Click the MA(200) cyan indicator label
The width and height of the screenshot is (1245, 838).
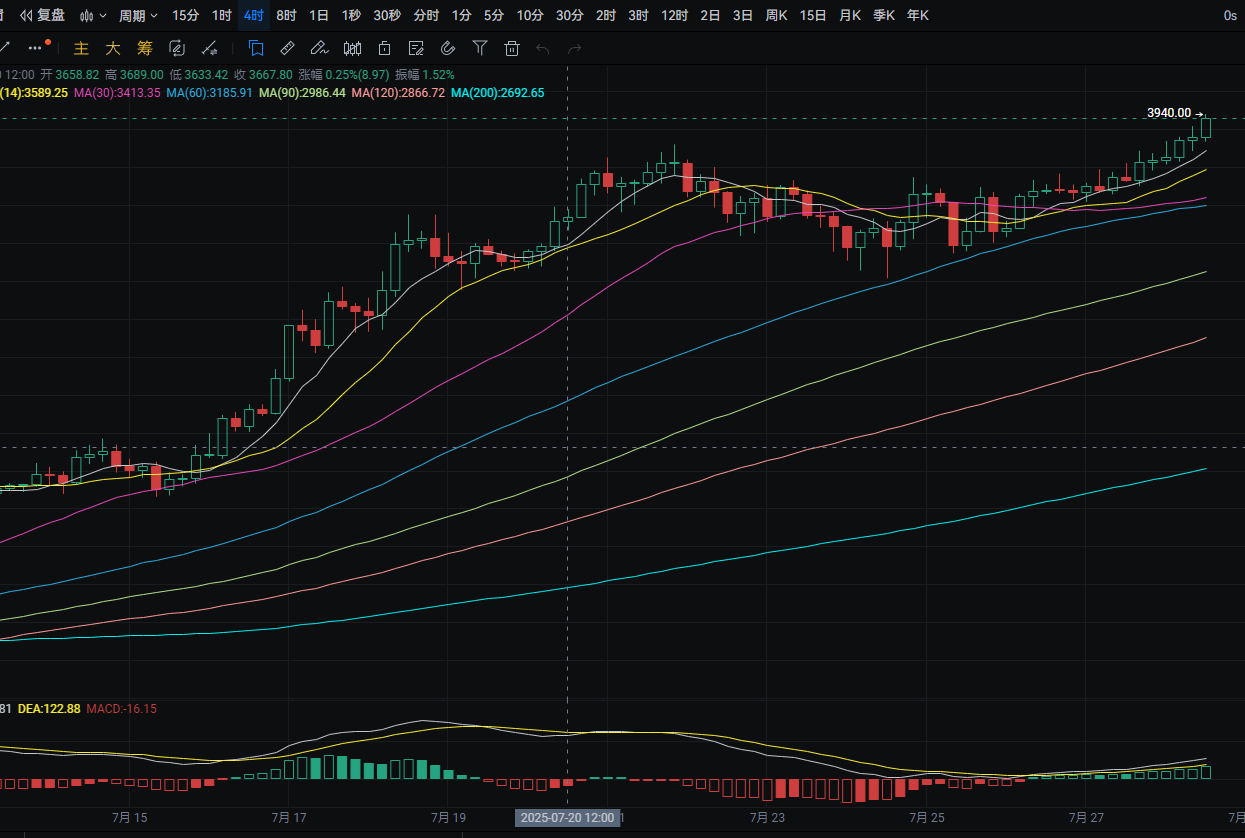tap(497, 92)
